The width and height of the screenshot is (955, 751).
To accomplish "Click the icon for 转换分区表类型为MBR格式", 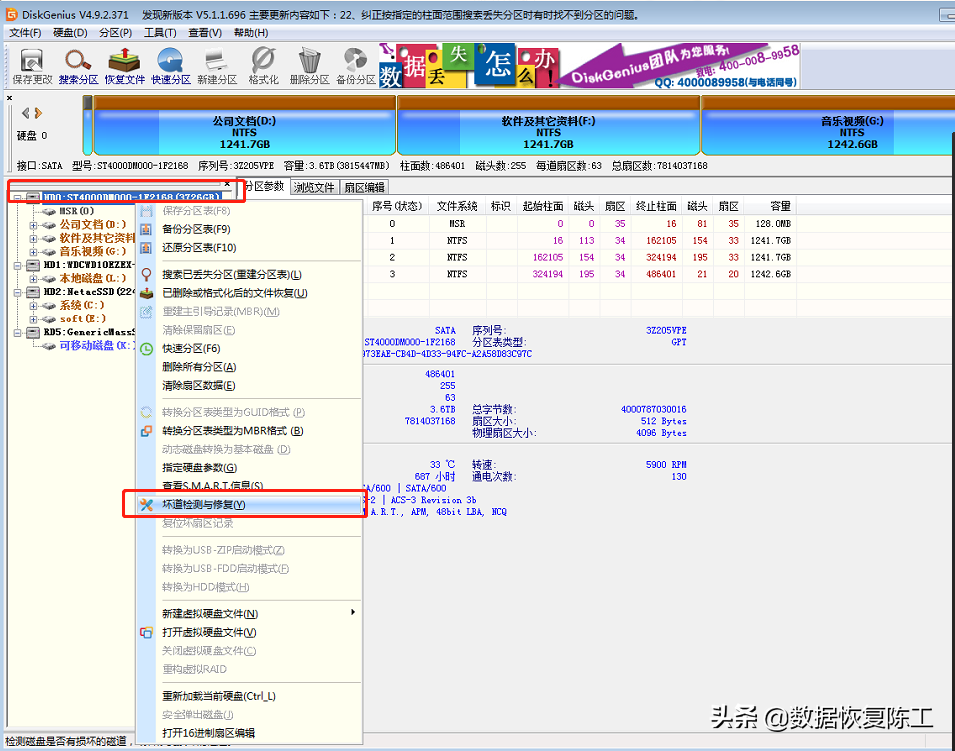I will coord(146,431).
